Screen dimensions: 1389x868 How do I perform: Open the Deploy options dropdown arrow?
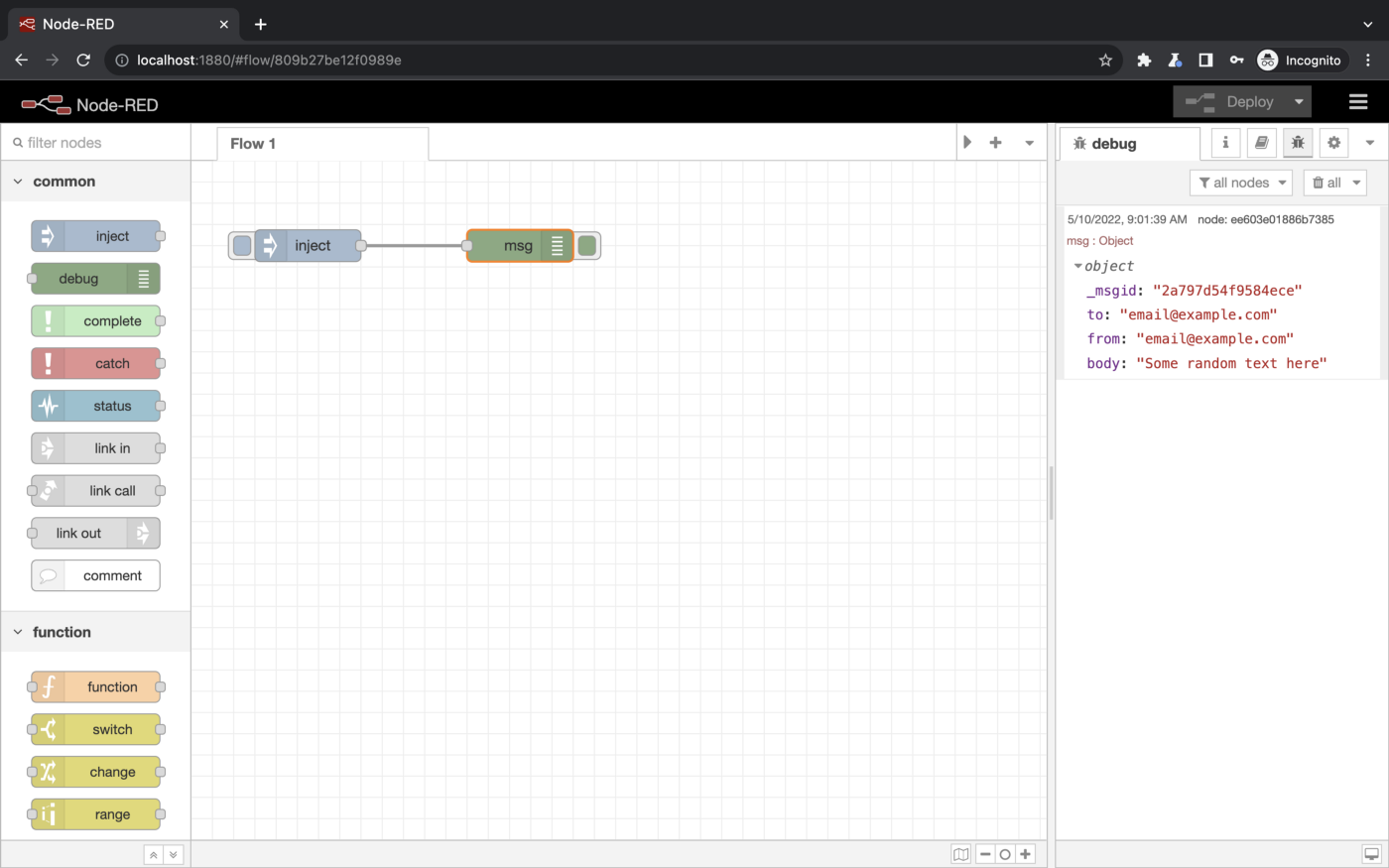click(x=1299, y=102)
